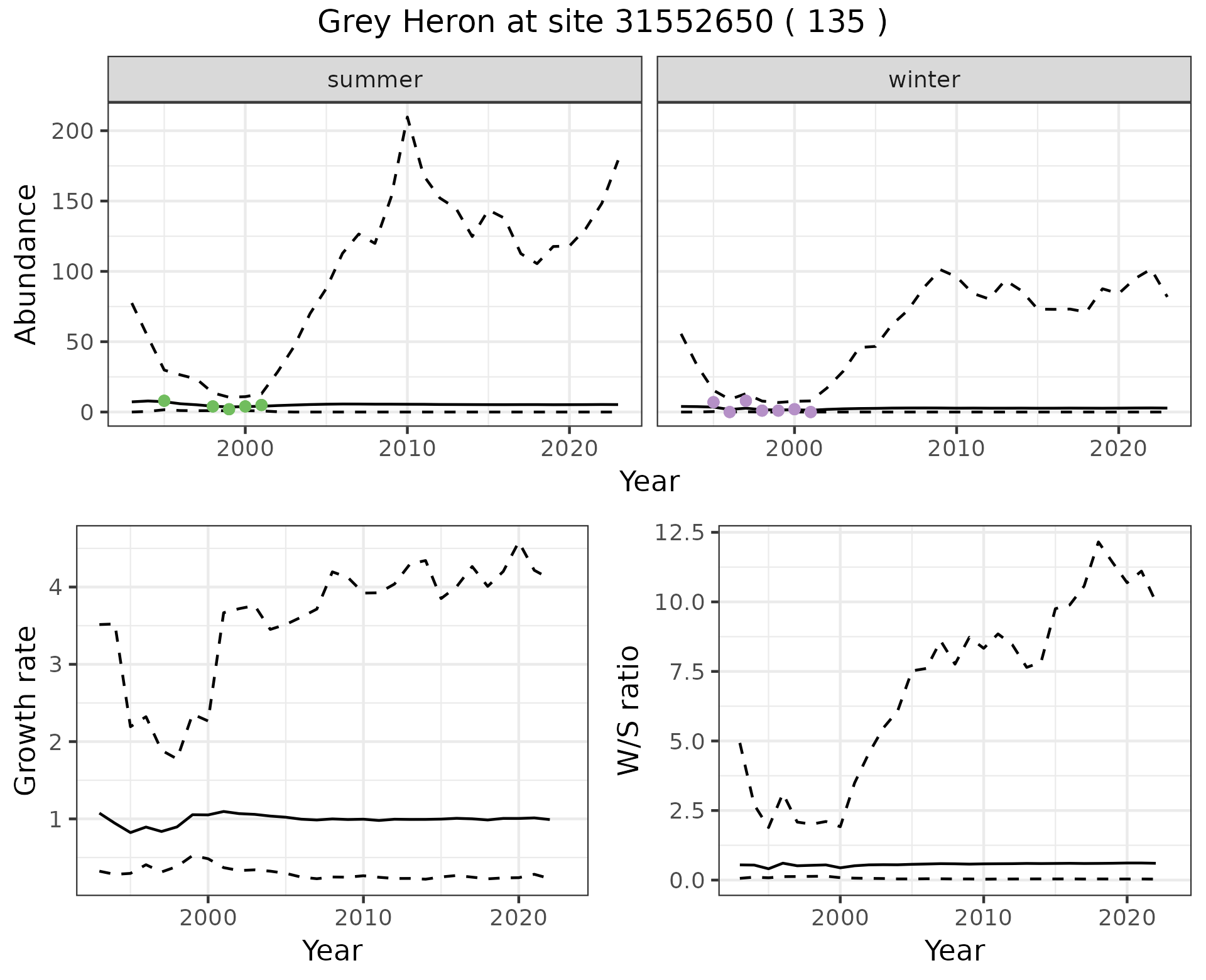Click the 2010 tick label under summer plot
Image resolution: width=1206 pixels, height=980 pixels.
pos(407,449)
